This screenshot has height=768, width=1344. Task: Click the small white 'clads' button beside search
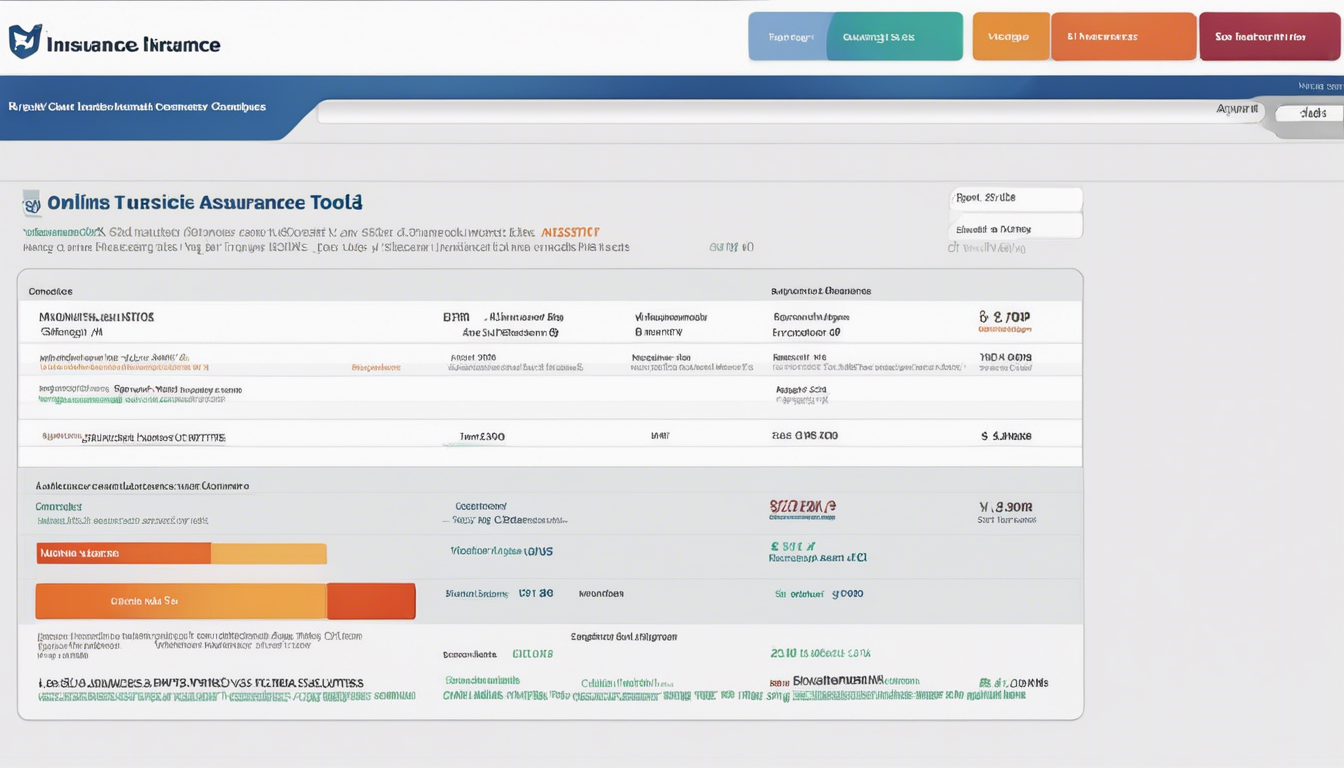[x=1308, y=114]
